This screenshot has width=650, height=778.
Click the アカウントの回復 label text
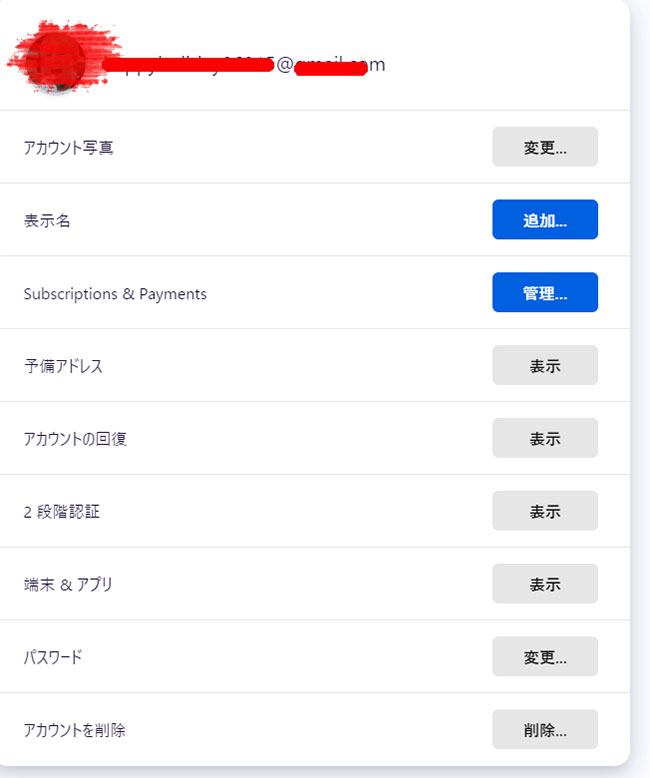(75, 439)
